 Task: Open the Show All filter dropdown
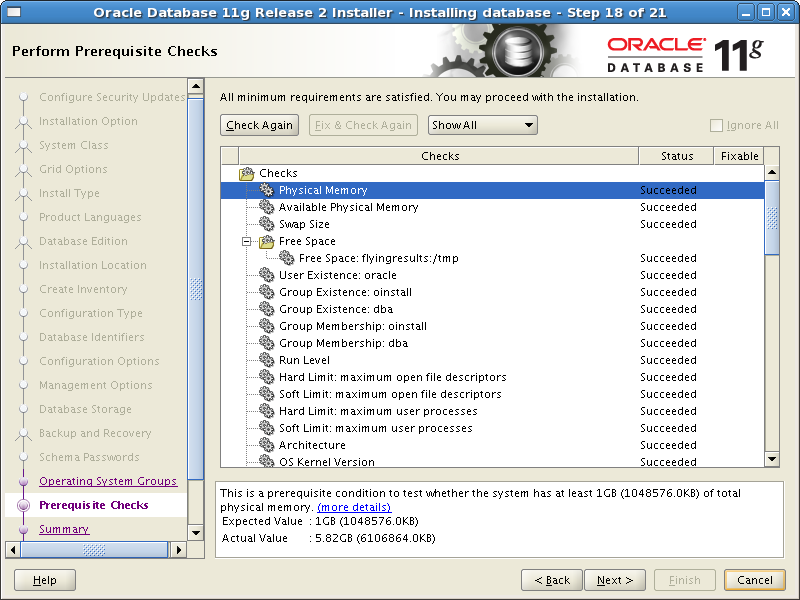click(482, 125)
